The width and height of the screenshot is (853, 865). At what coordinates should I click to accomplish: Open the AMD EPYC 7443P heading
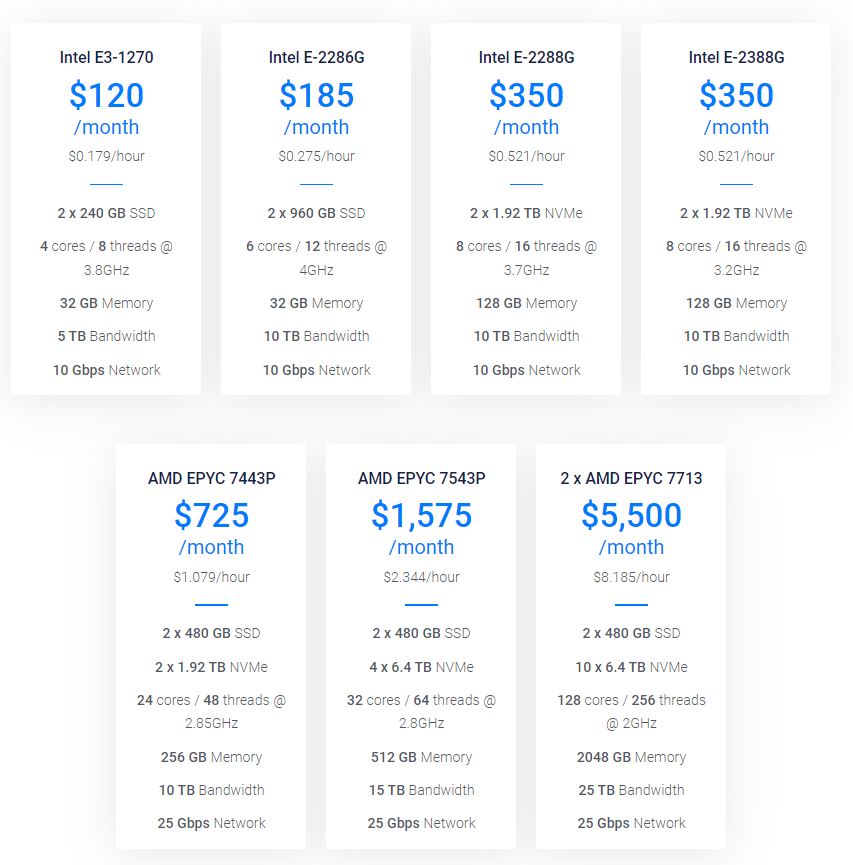point(211,478)
